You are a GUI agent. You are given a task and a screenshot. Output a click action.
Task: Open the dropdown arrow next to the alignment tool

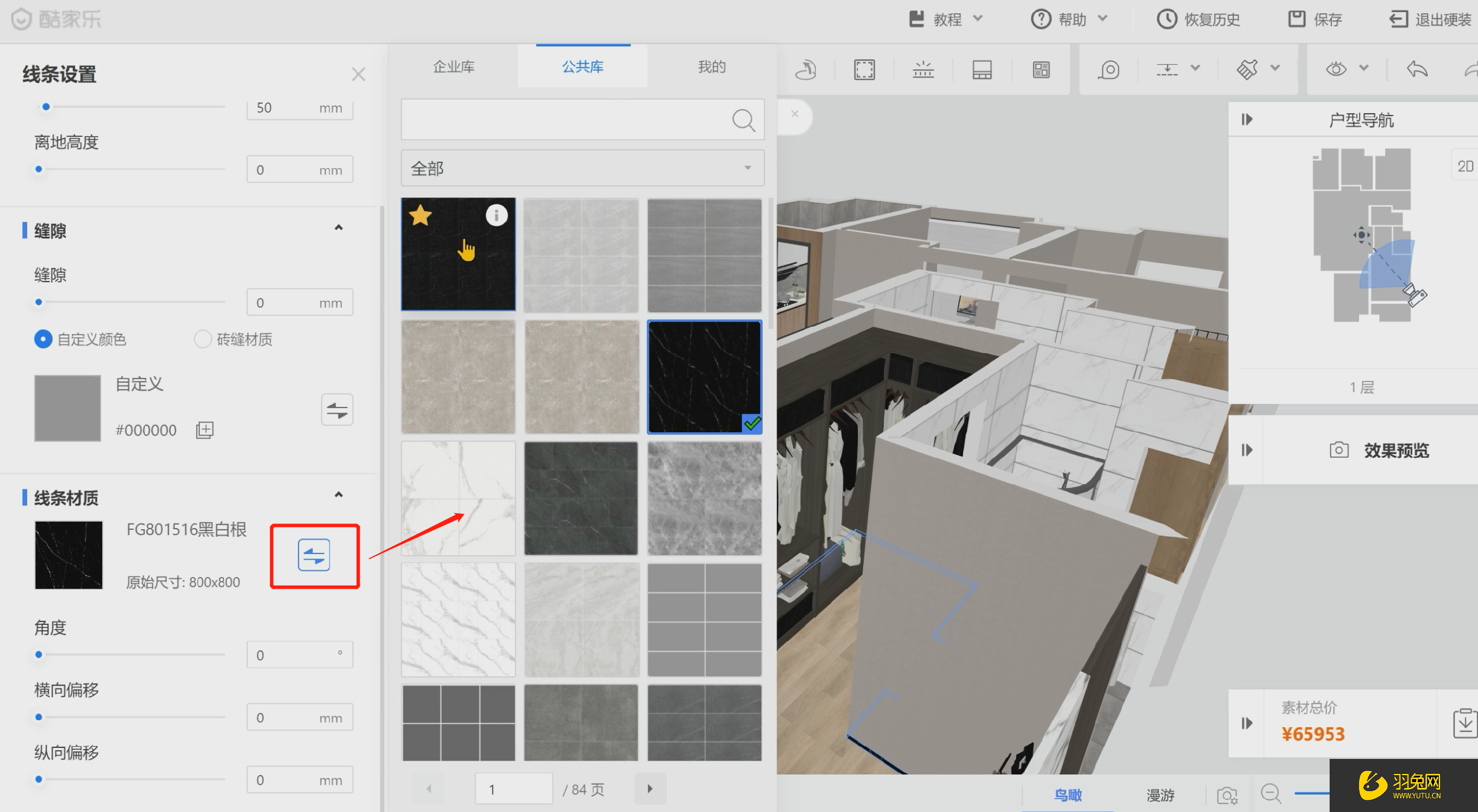pyautogui.click(x=1196, y=68)
